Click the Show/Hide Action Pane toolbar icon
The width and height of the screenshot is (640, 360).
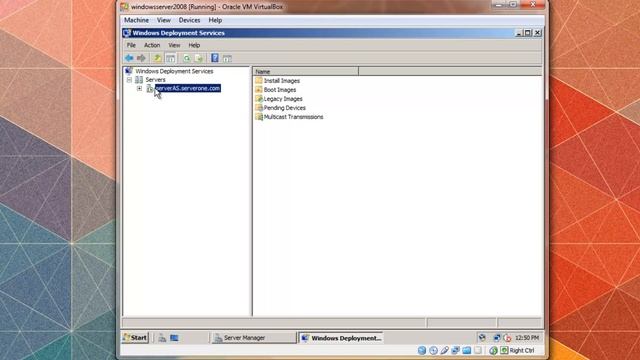(x=227, y=59)
